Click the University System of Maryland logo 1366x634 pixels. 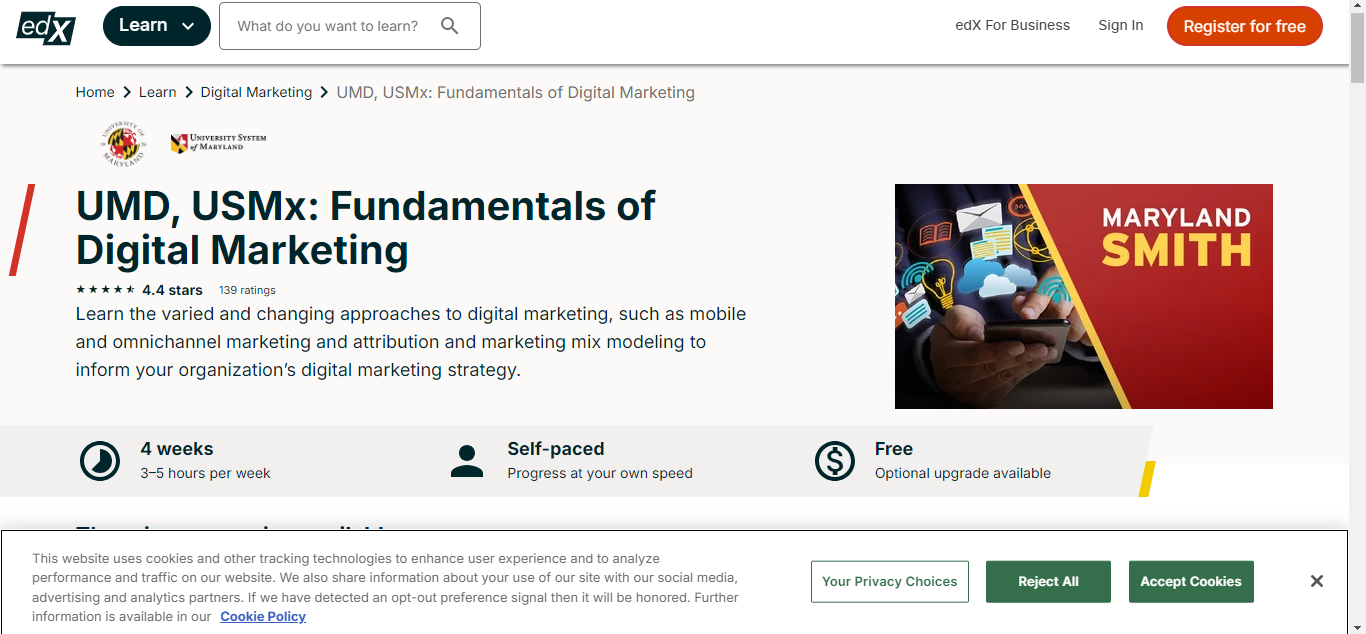coord(218,143)
